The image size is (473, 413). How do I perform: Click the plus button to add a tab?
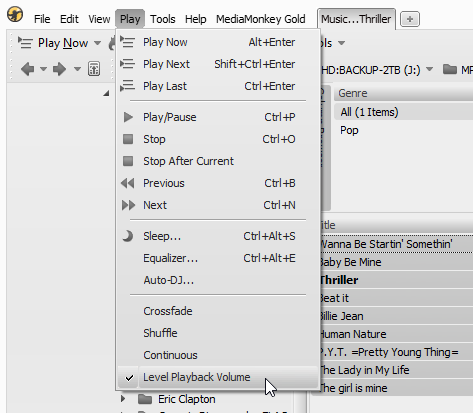tap(410, 19)
